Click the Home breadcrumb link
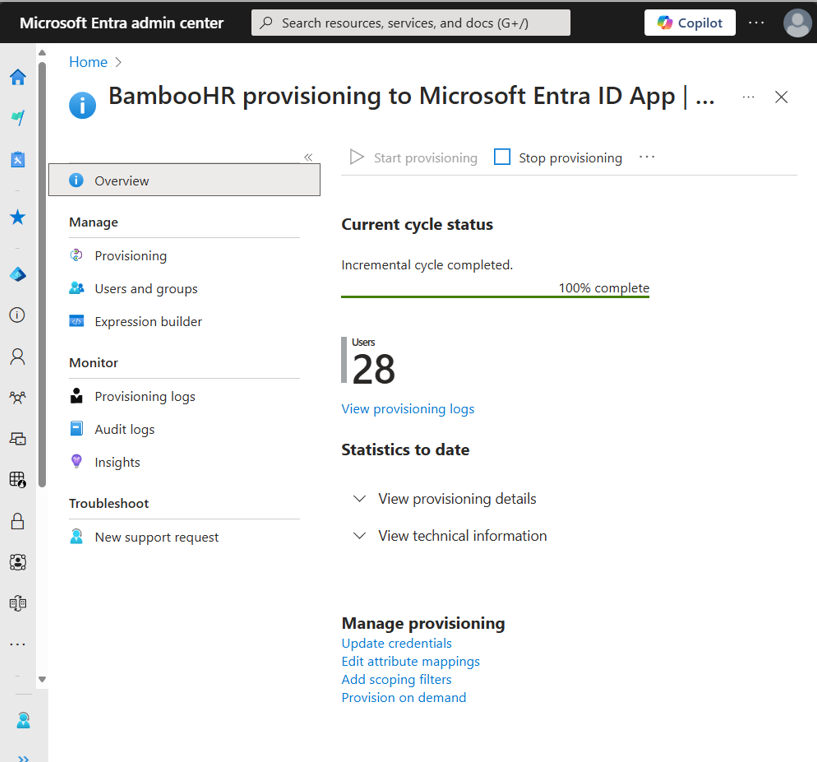 88,62
